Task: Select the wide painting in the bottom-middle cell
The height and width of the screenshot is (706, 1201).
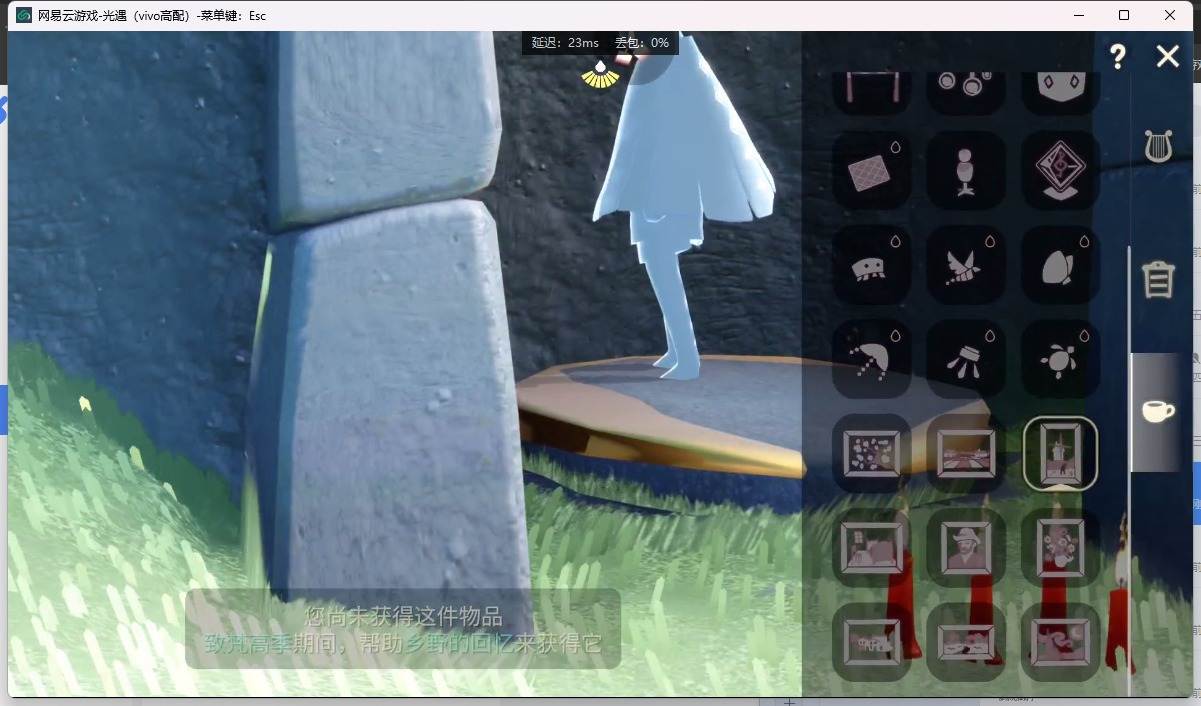Action: click(x=966, y=642)
